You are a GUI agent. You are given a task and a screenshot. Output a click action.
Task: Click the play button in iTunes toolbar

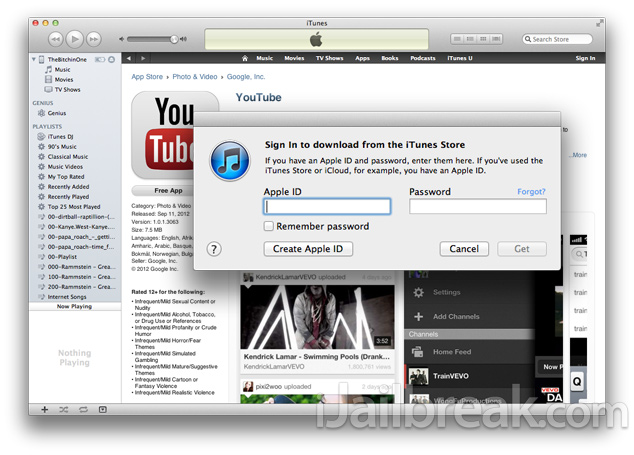(x=74, y=39)
